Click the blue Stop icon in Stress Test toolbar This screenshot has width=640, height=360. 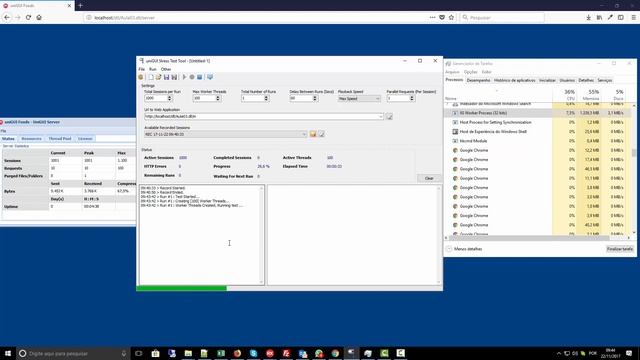coord(200,77)
